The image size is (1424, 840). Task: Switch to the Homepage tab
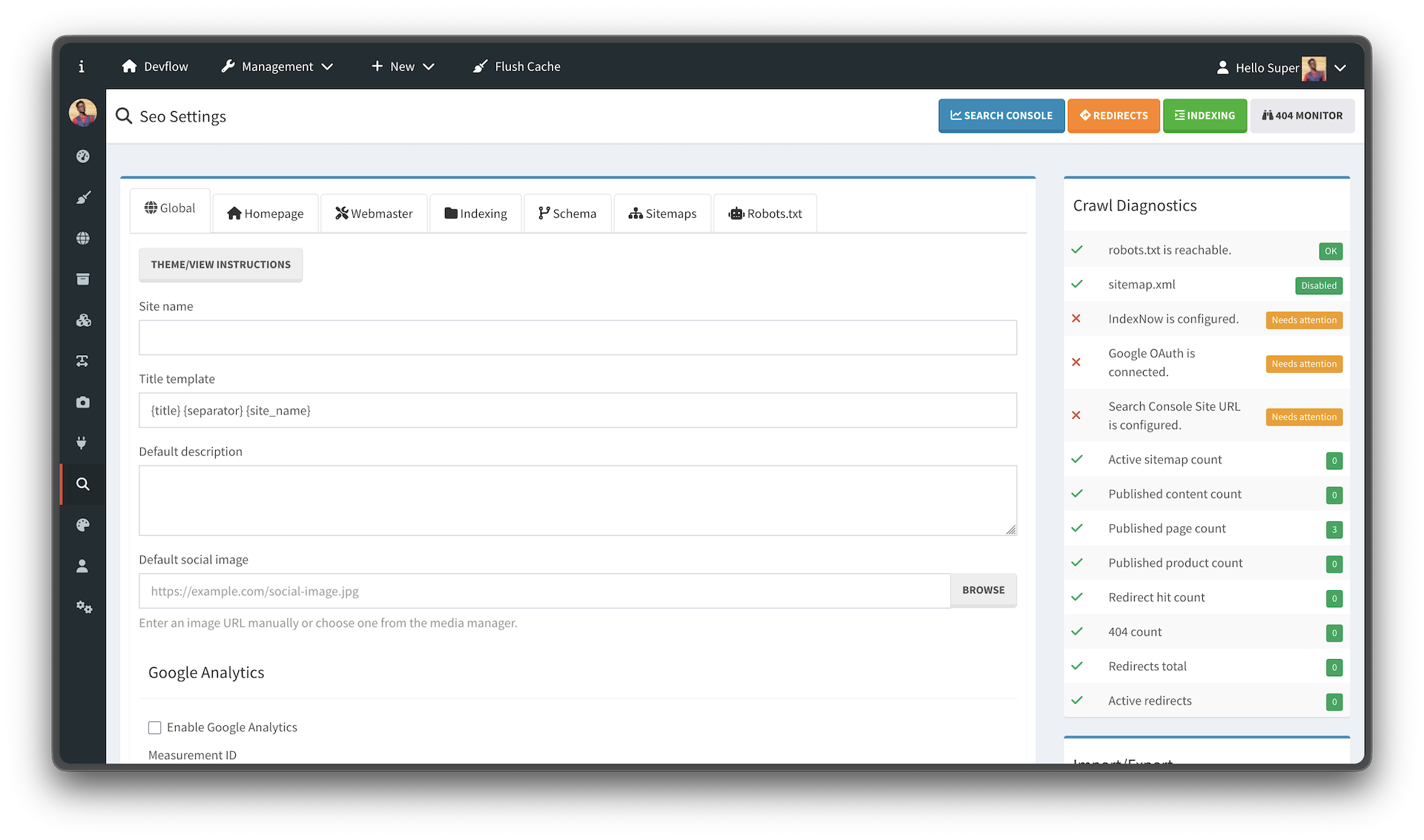[x=266, y=214]
